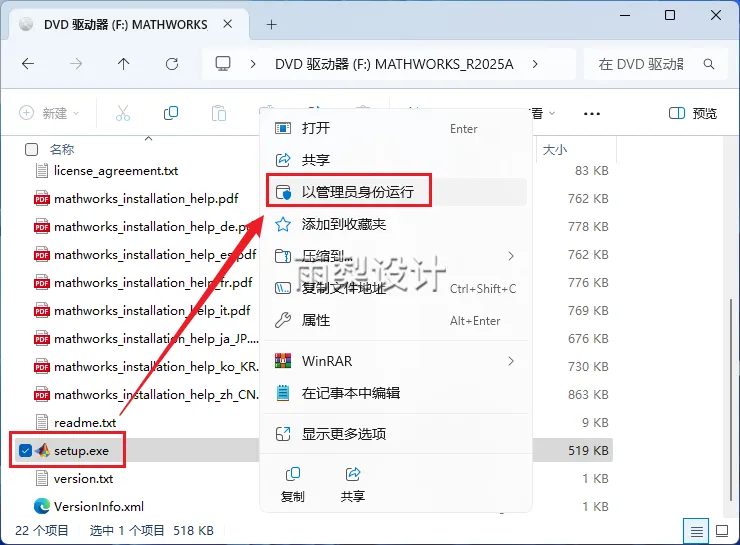Viewport: 740px width, 545px height.
Task: Expand chevron after the PC icon in address bar
Action: 253,64
